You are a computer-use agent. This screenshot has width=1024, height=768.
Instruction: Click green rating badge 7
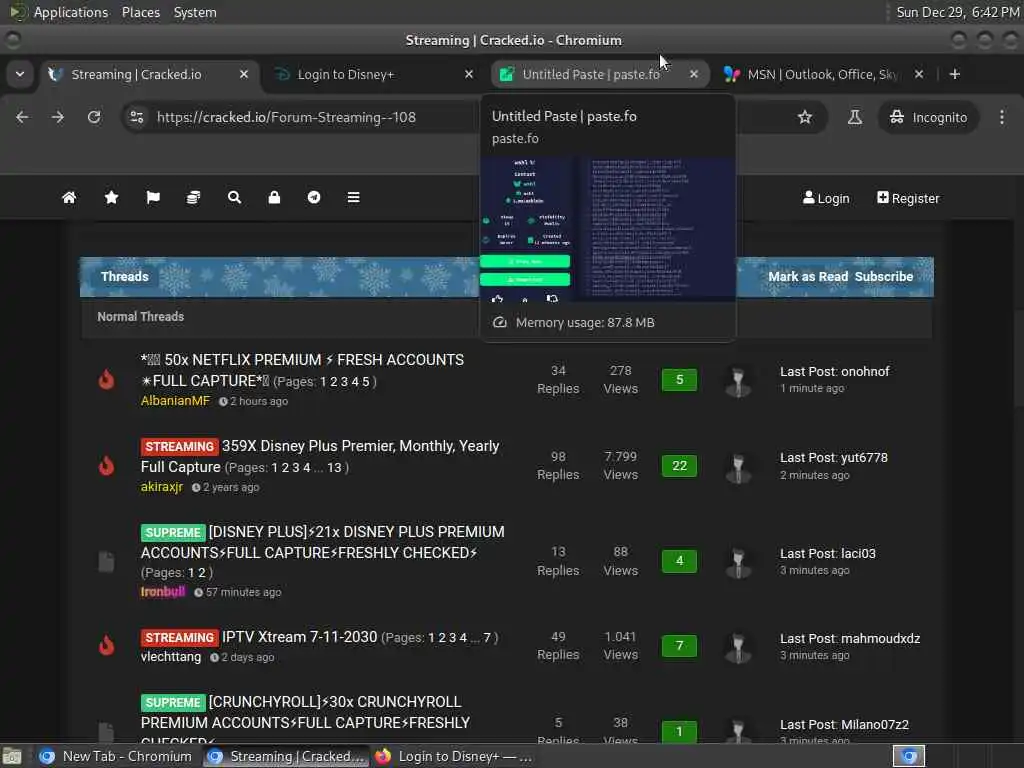[x=679, y=646]
